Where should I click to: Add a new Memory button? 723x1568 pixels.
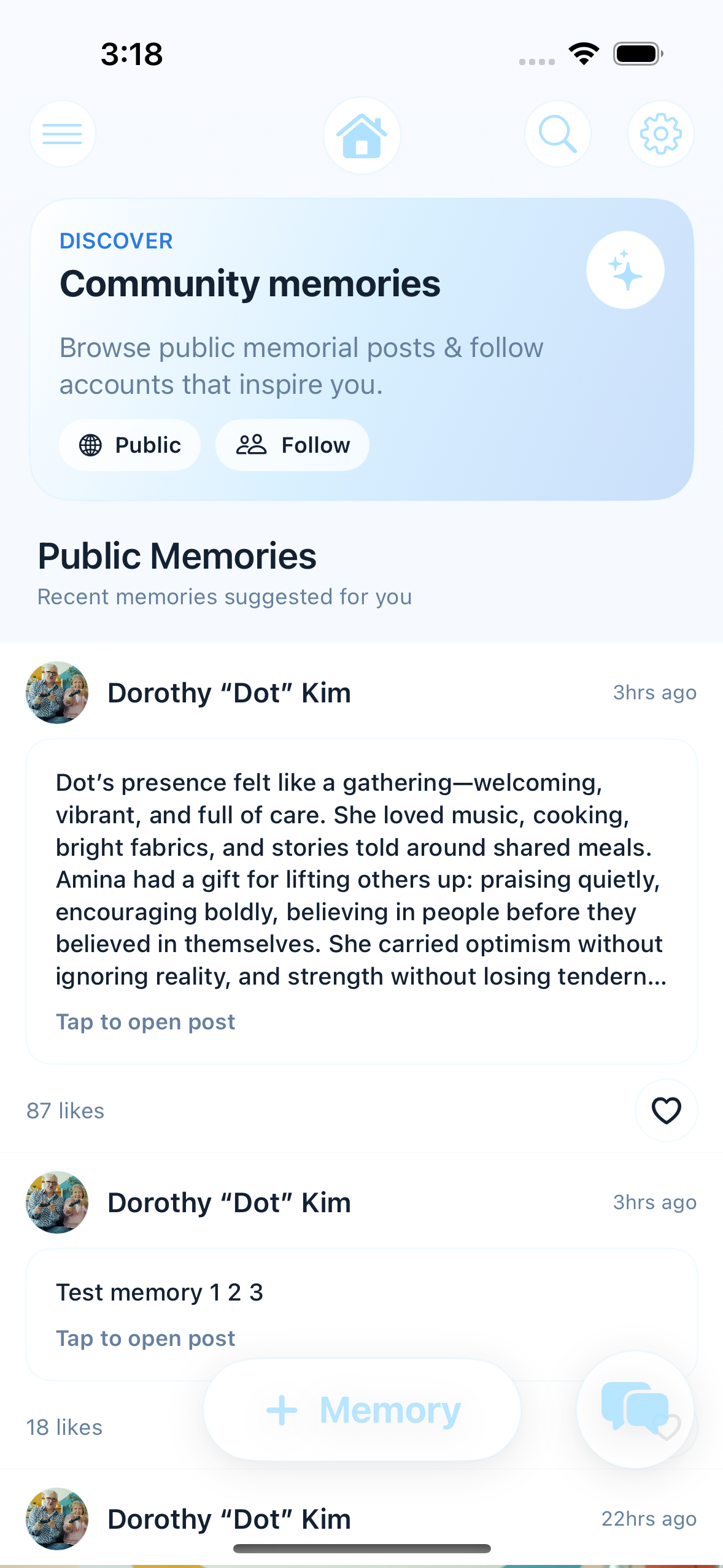tap(362, 1410)
